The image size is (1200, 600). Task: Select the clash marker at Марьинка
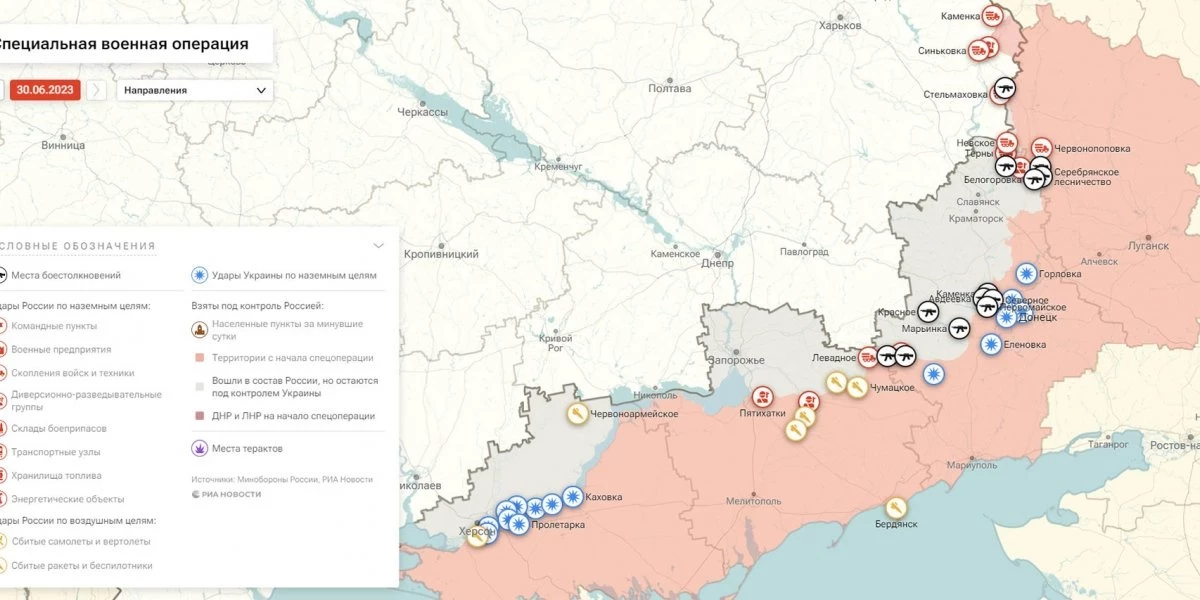click(x=958, y=327)
